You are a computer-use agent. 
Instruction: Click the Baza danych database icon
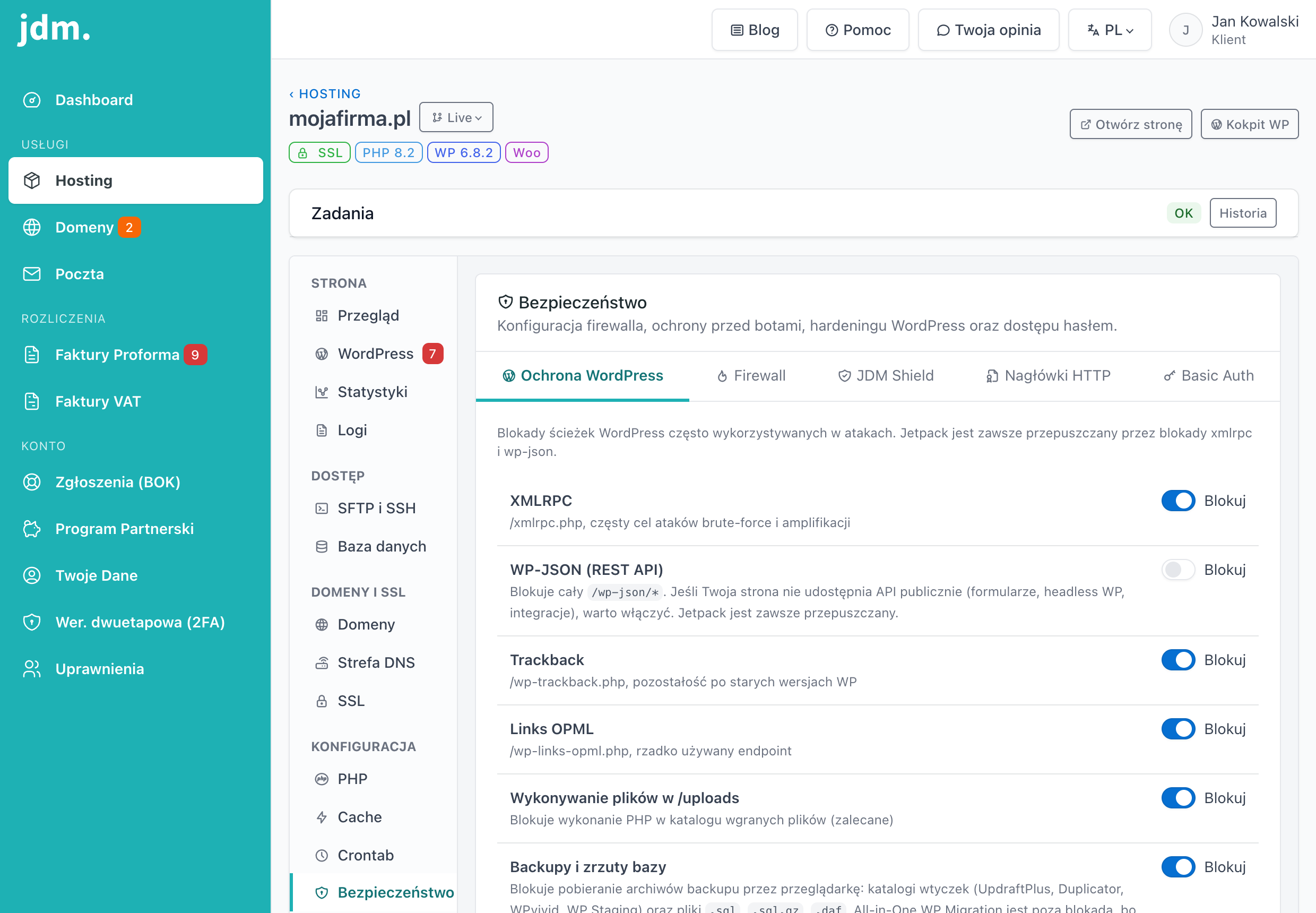322,547
